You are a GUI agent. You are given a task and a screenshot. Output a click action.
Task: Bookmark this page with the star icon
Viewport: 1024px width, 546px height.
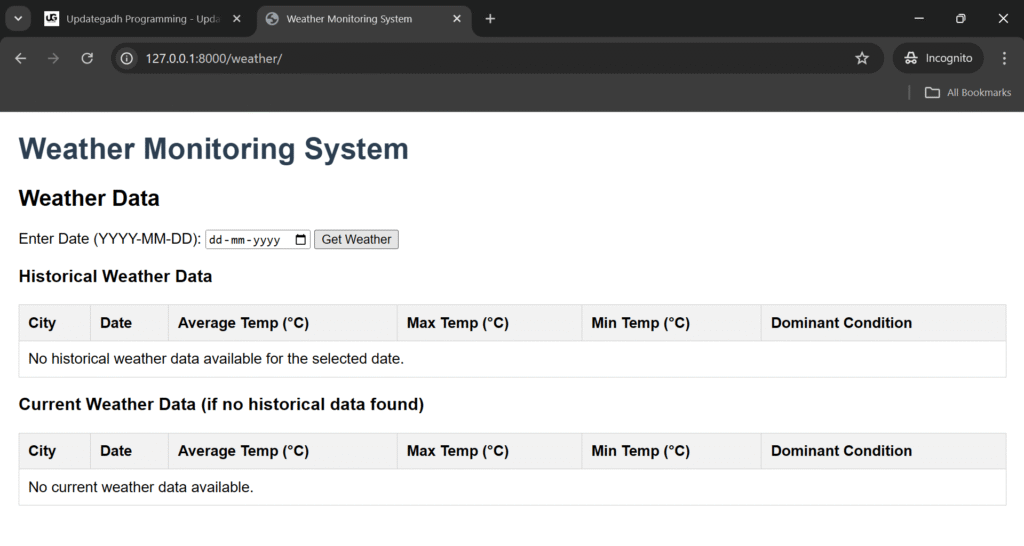[862, 59]
